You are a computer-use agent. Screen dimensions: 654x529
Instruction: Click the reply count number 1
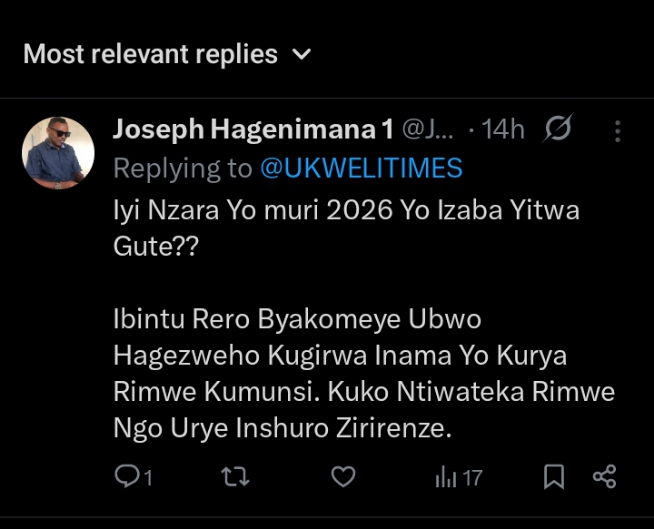point(148,479)
